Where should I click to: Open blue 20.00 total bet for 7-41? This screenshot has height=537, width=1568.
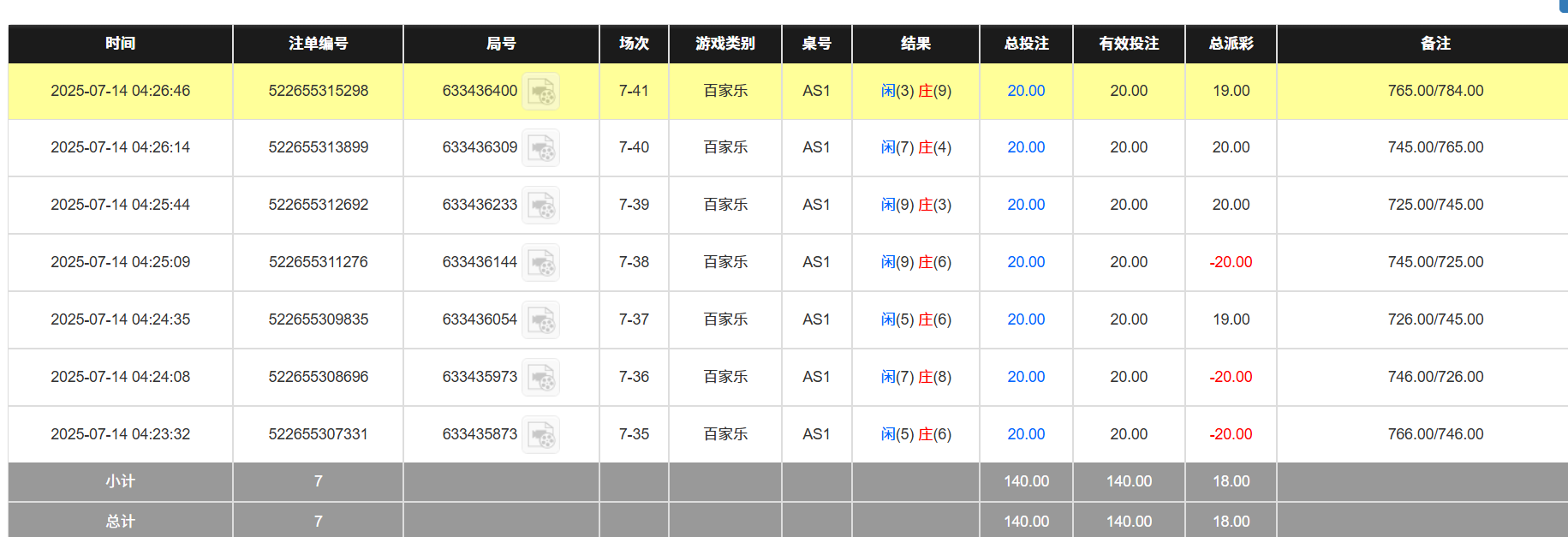point(1026,91)
